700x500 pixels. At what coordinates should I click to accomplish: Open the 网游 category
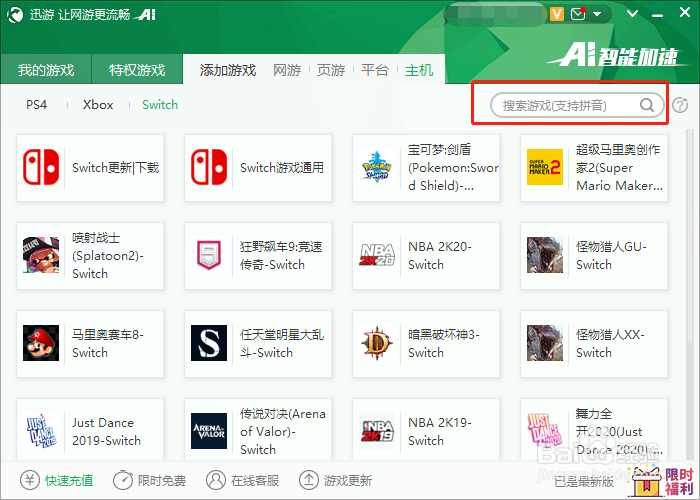(x=287, y=70)
